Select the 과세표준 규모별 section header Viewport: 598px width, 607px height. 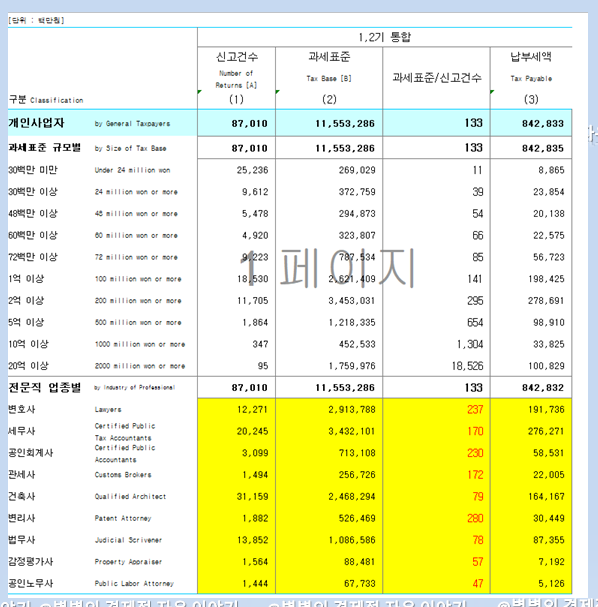45,148
